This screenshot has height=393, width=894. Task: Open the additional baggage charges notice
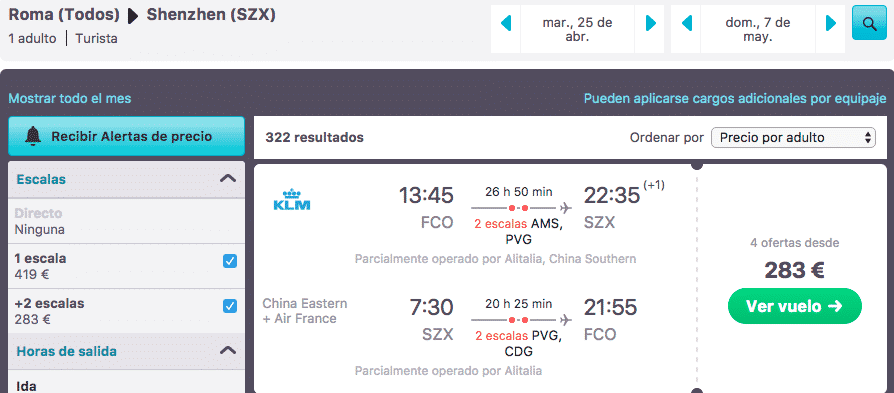click(x=735, y=99)
